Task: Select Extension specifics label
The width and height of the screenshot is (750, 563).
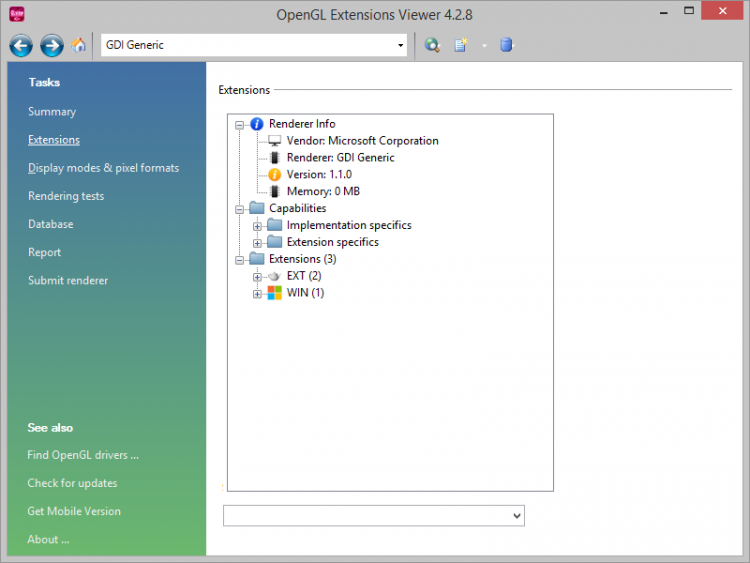Action: [x=332, y=242]
